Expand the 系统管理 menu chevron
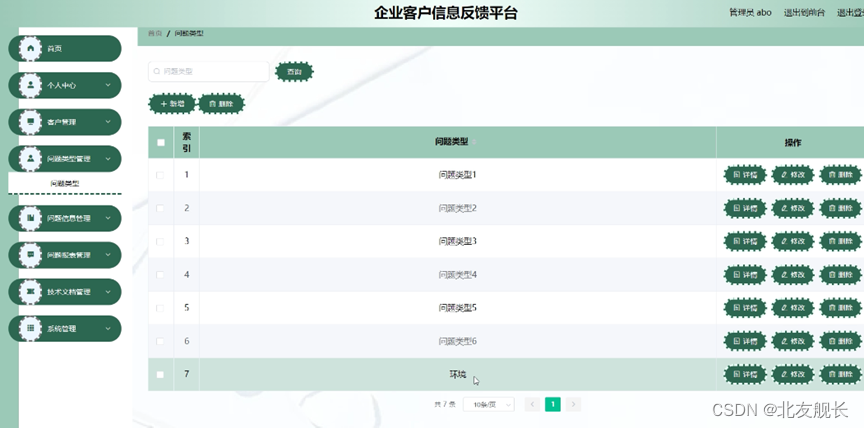The image size is (864, 428). [108, 328]
